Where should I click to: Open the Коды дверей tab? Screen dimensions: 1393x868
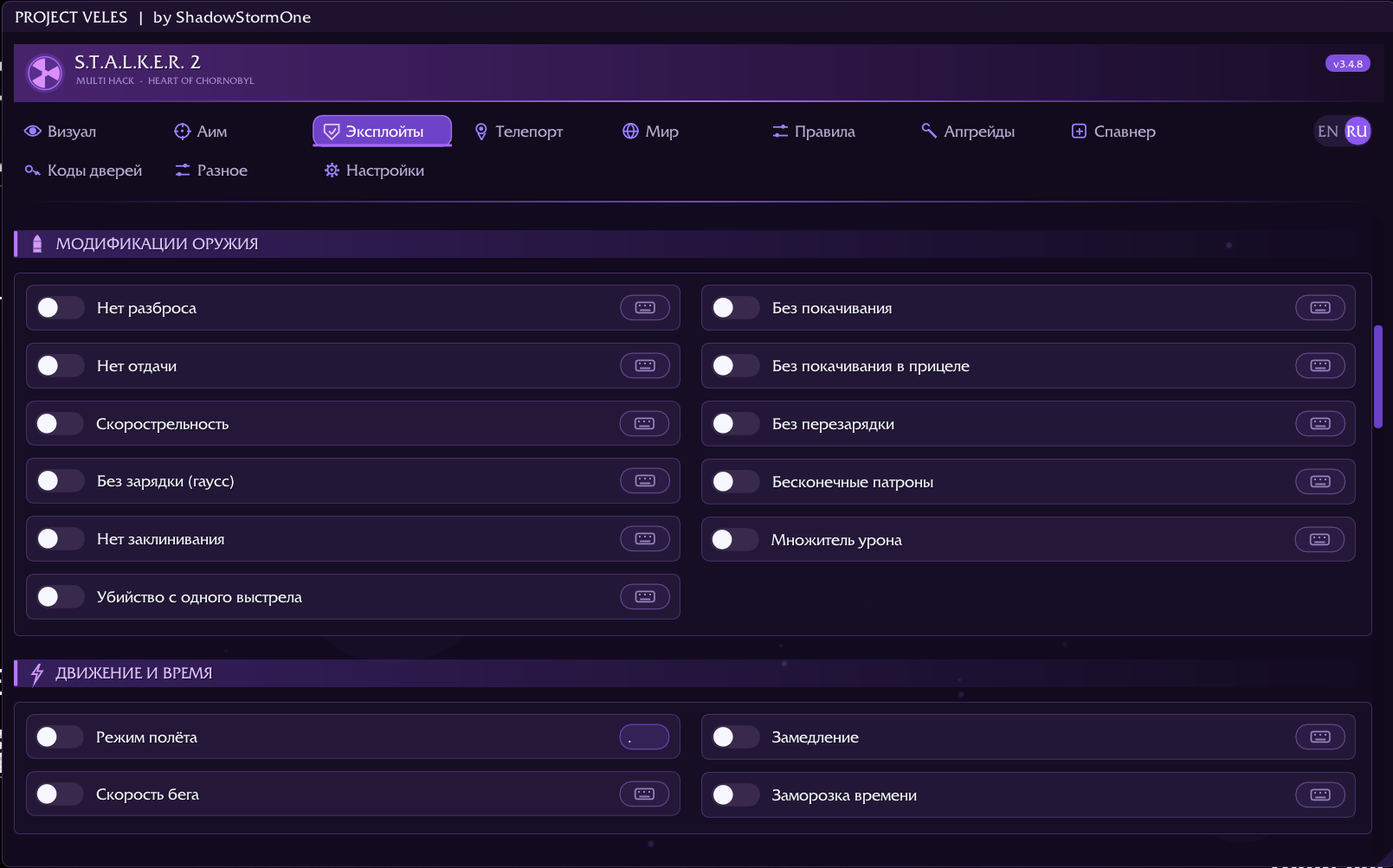coord(84,170)
